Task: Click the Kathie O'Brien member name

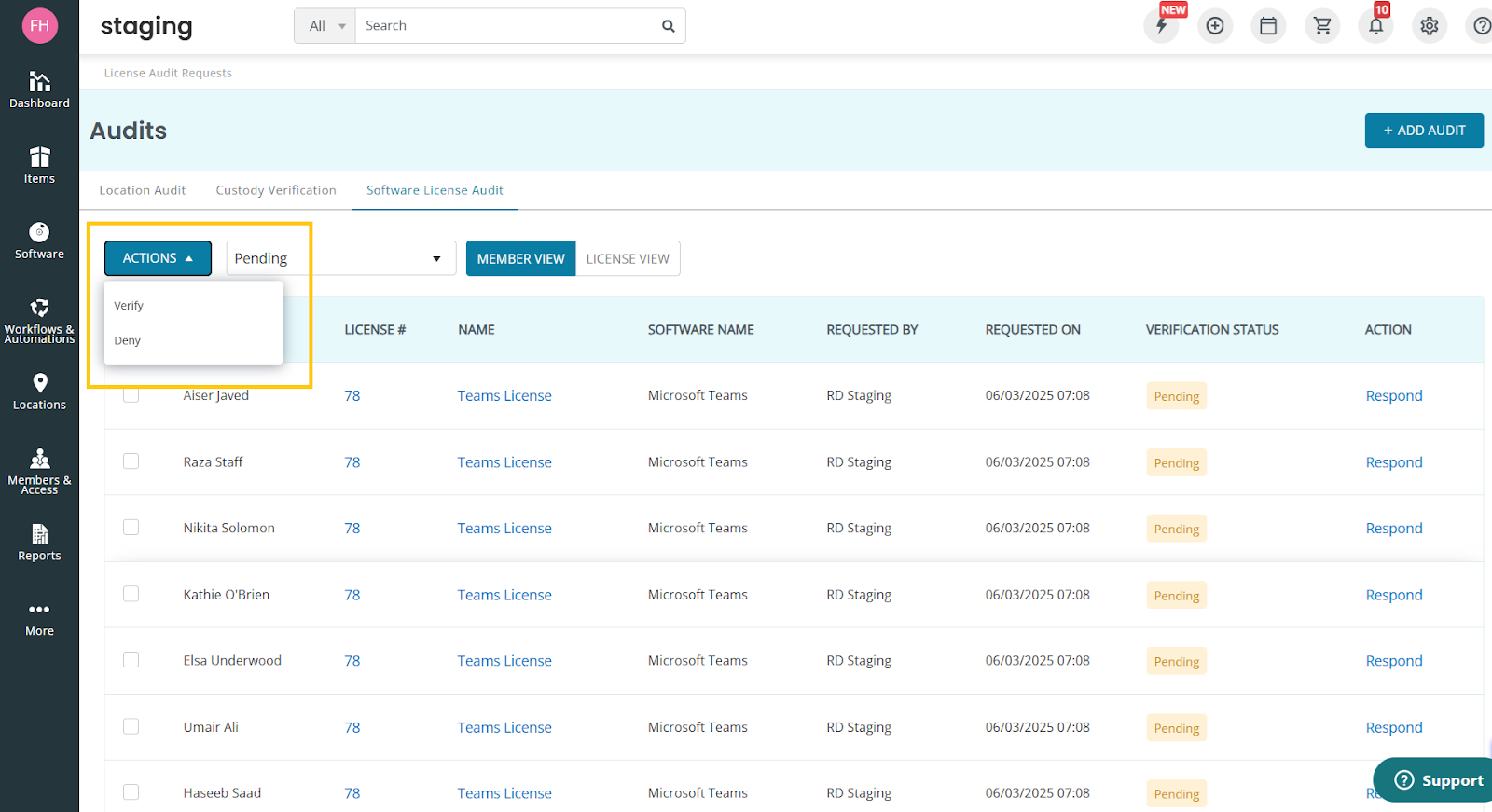Action: [x=227, y=594]
